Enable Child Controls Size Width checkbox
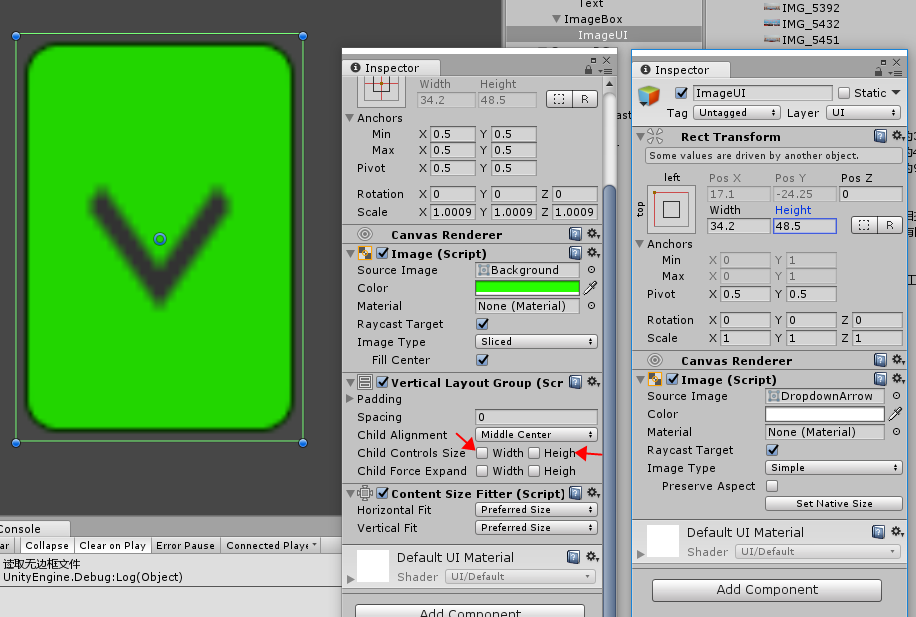The width and height of the screenshot is (916, 617). 482,453
